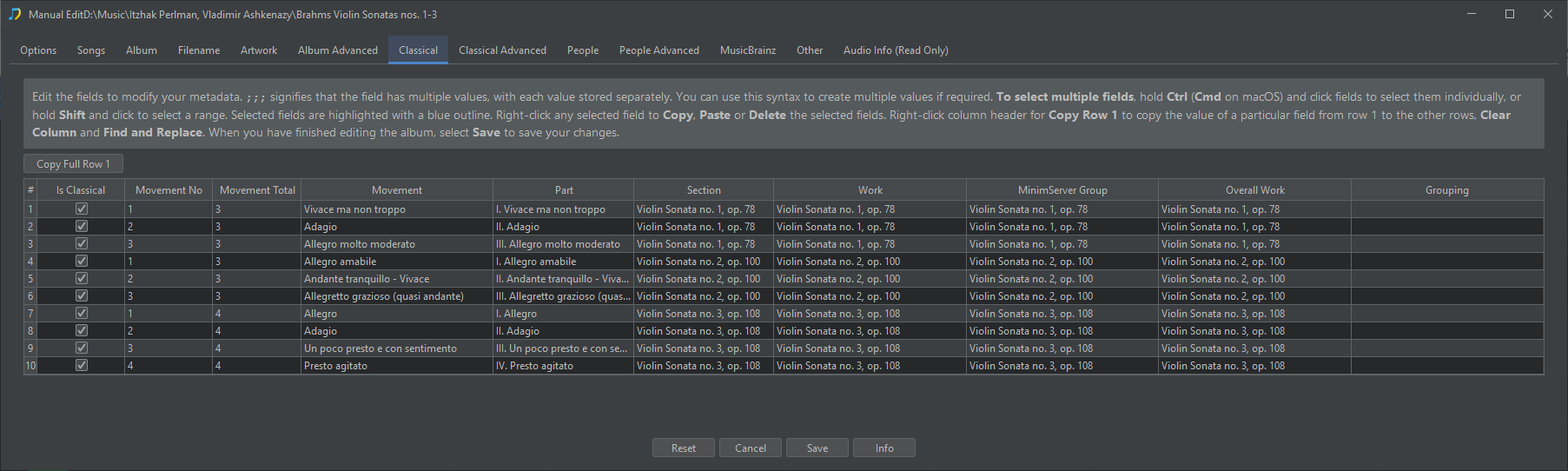1568x471 pixels.
Task: Click the Grouping column header
Action: [x=1447, y=190]
